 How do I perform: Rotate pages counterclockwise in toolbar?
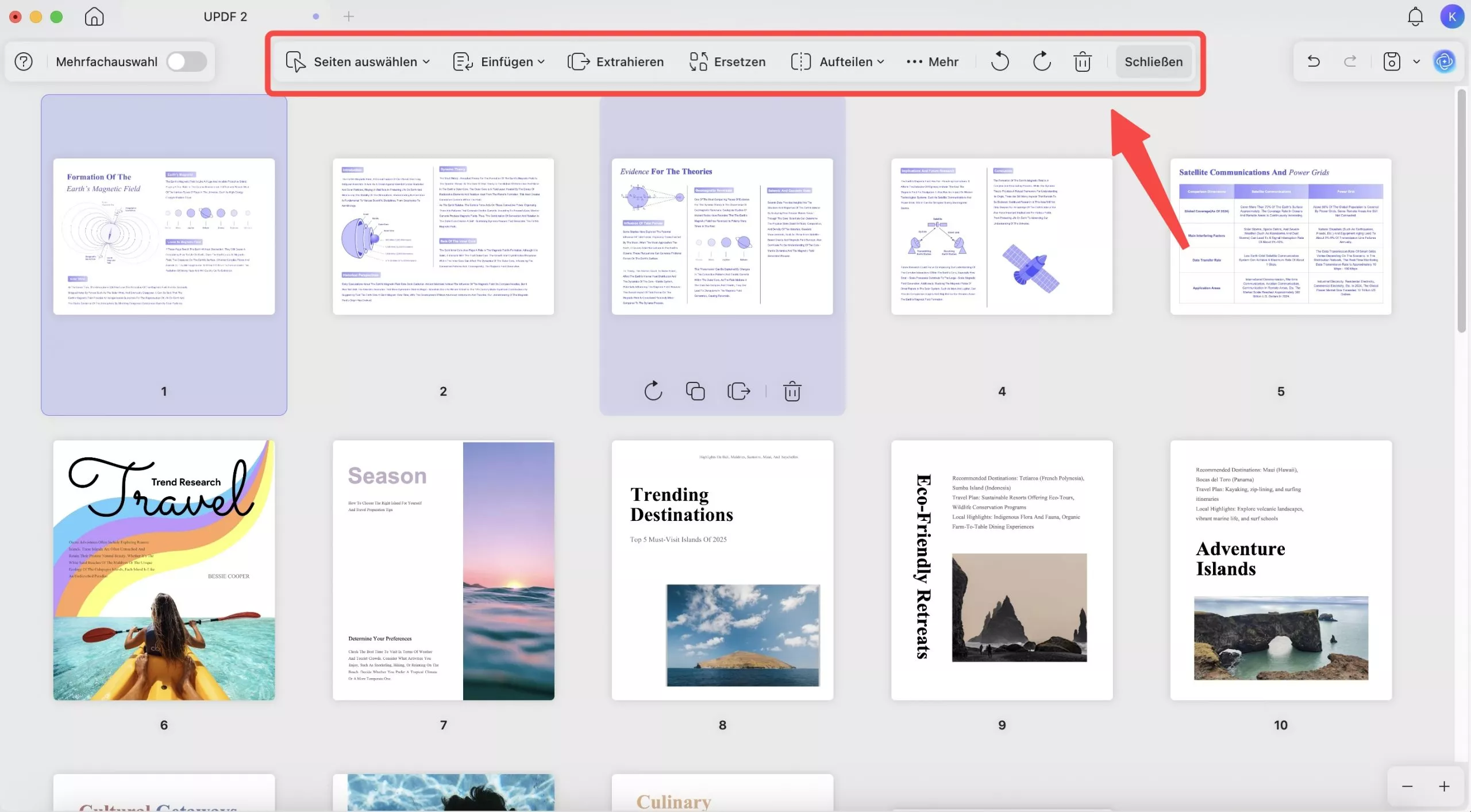(1000, 61)
